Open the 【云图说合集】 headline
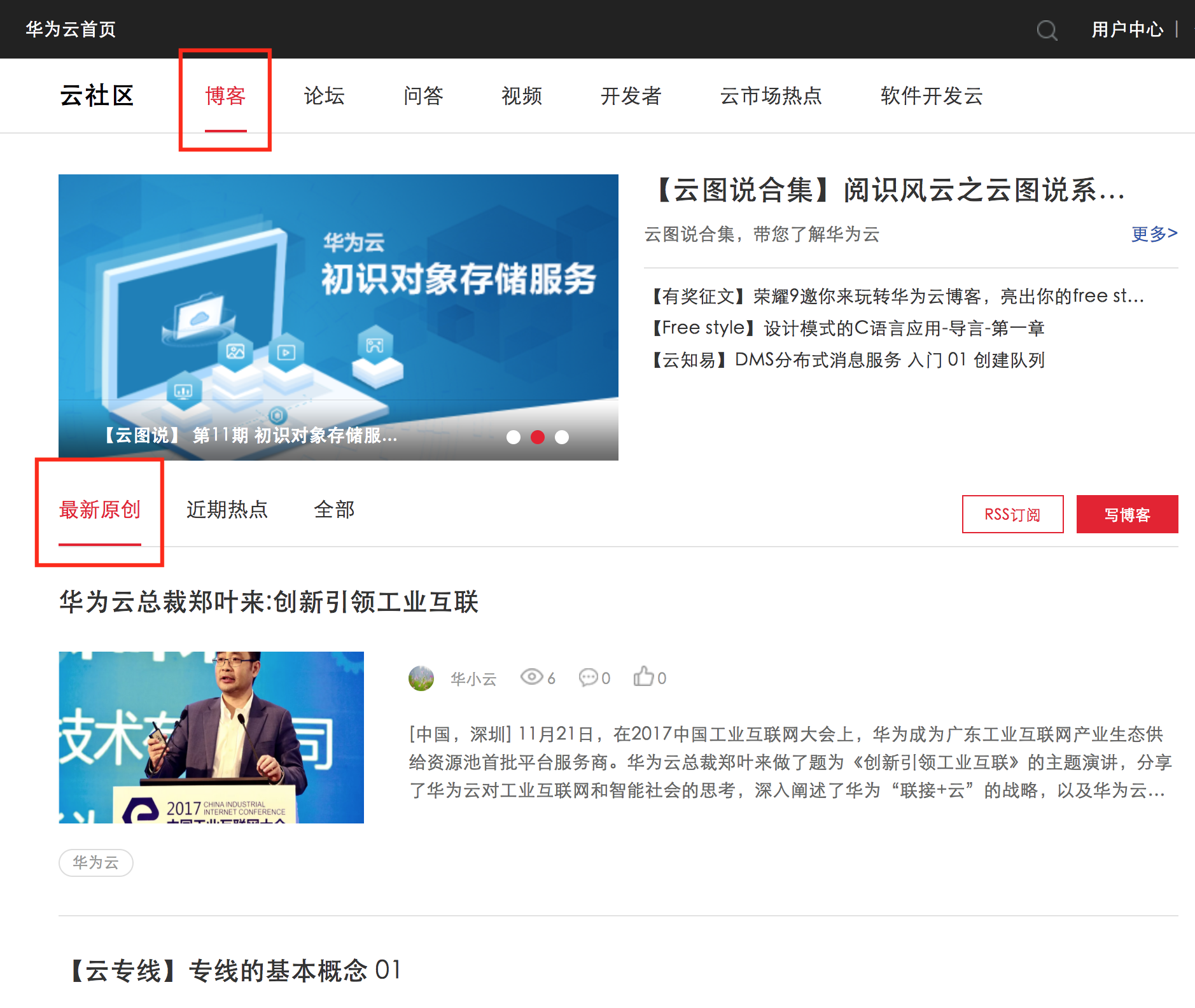This screenshot has width=1195, height=1008. pyautogui.click(x=887, y=190)
